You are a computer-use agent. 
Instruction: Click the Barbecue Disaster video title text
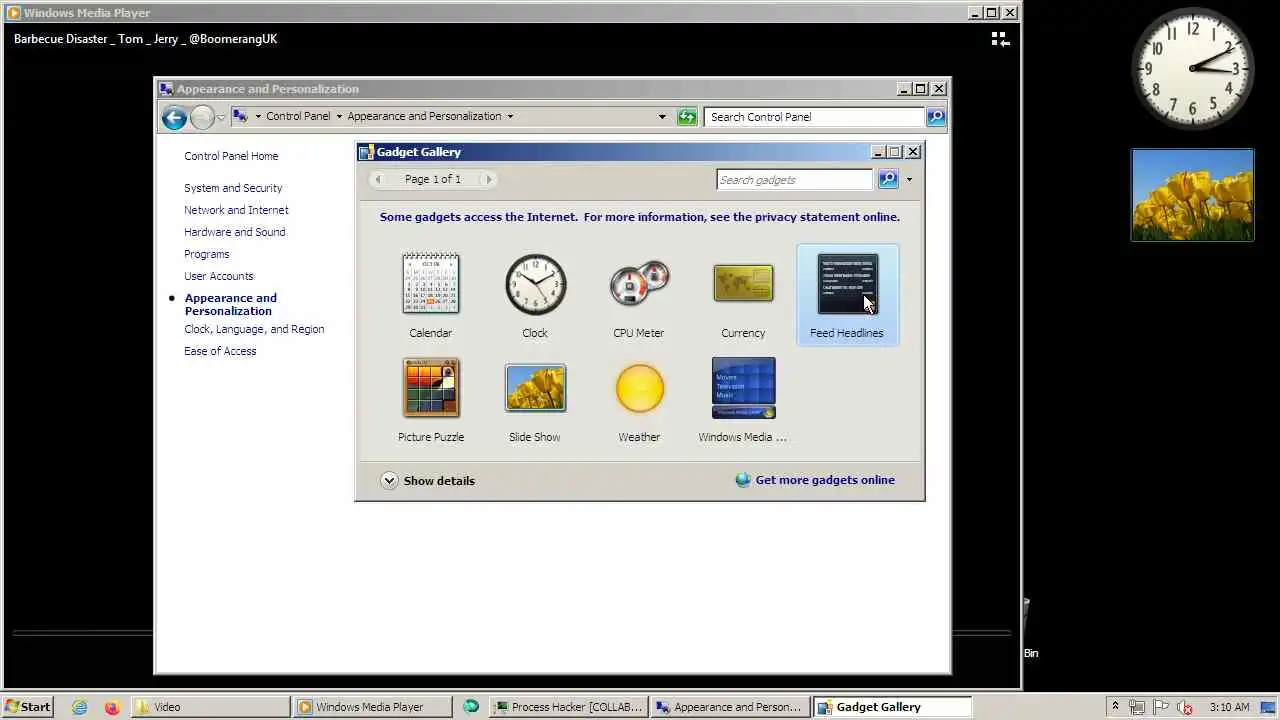(x=146, y=39)
